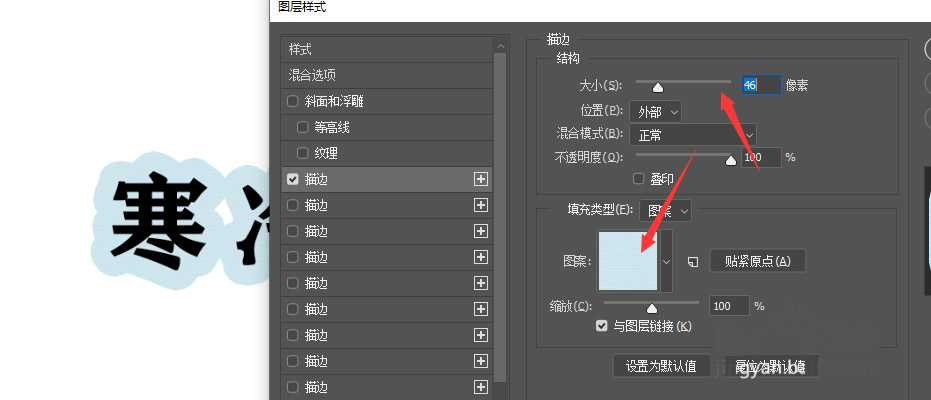Viewport: 931px width, 400px height.
Task: Click the plus icon on the fourth 描边 row
Action: click(x=481, y=257)
